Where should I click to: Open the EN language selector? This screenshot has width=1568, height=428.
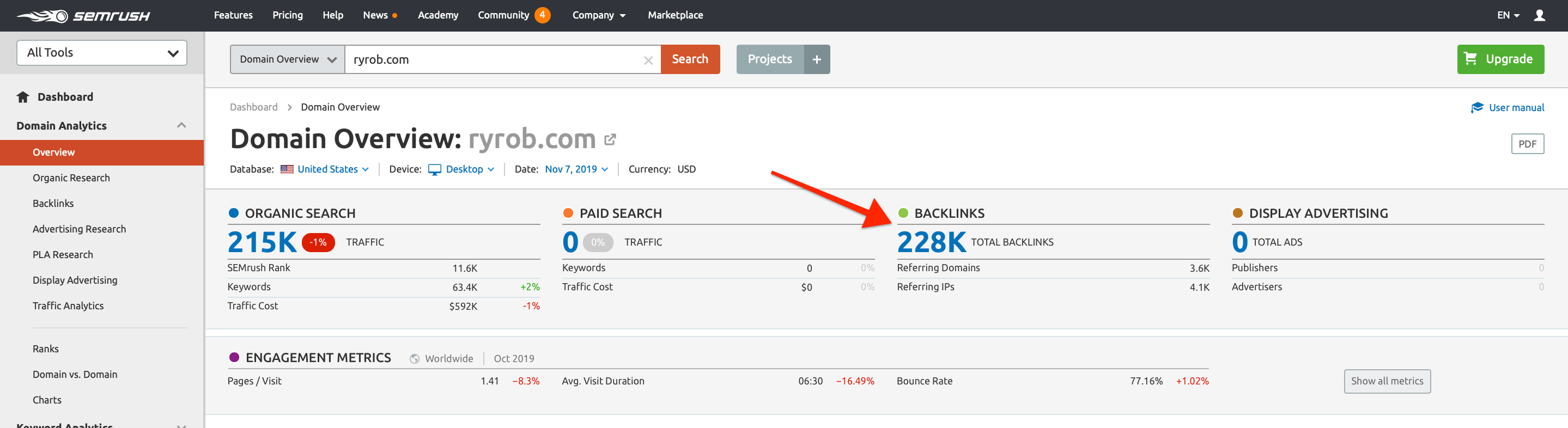click(1508, 15)
